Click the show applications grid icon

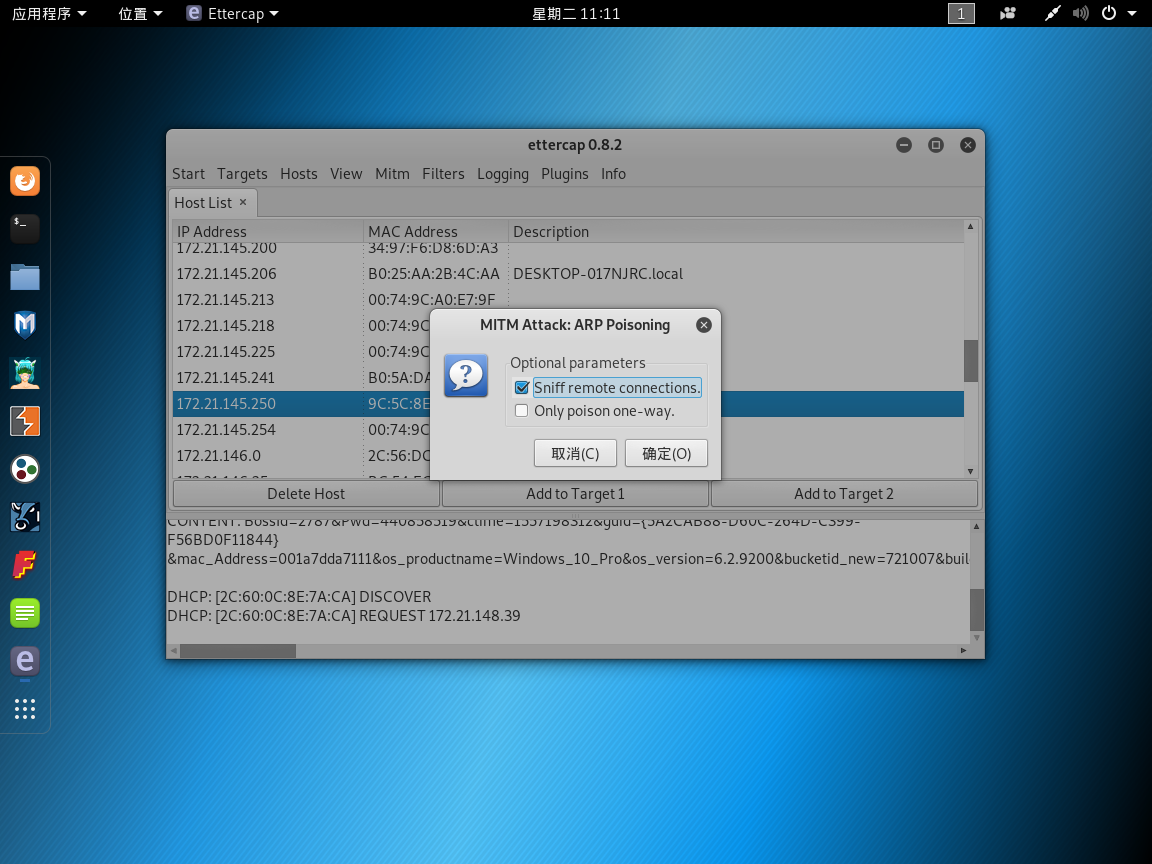coord(25,709)
